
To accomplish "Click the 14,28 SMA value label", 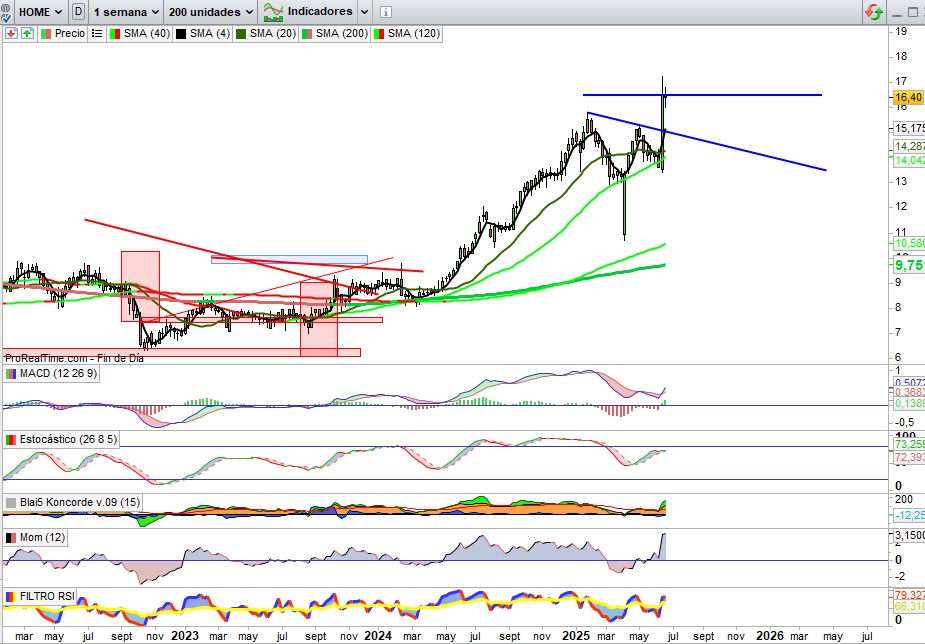I will tap(909, 146).
